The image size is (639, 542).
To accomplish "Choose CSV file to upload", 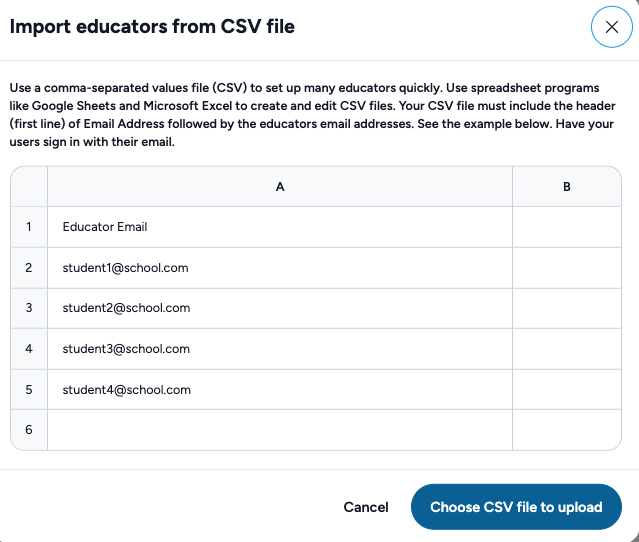I will click(x=516, y=507).
